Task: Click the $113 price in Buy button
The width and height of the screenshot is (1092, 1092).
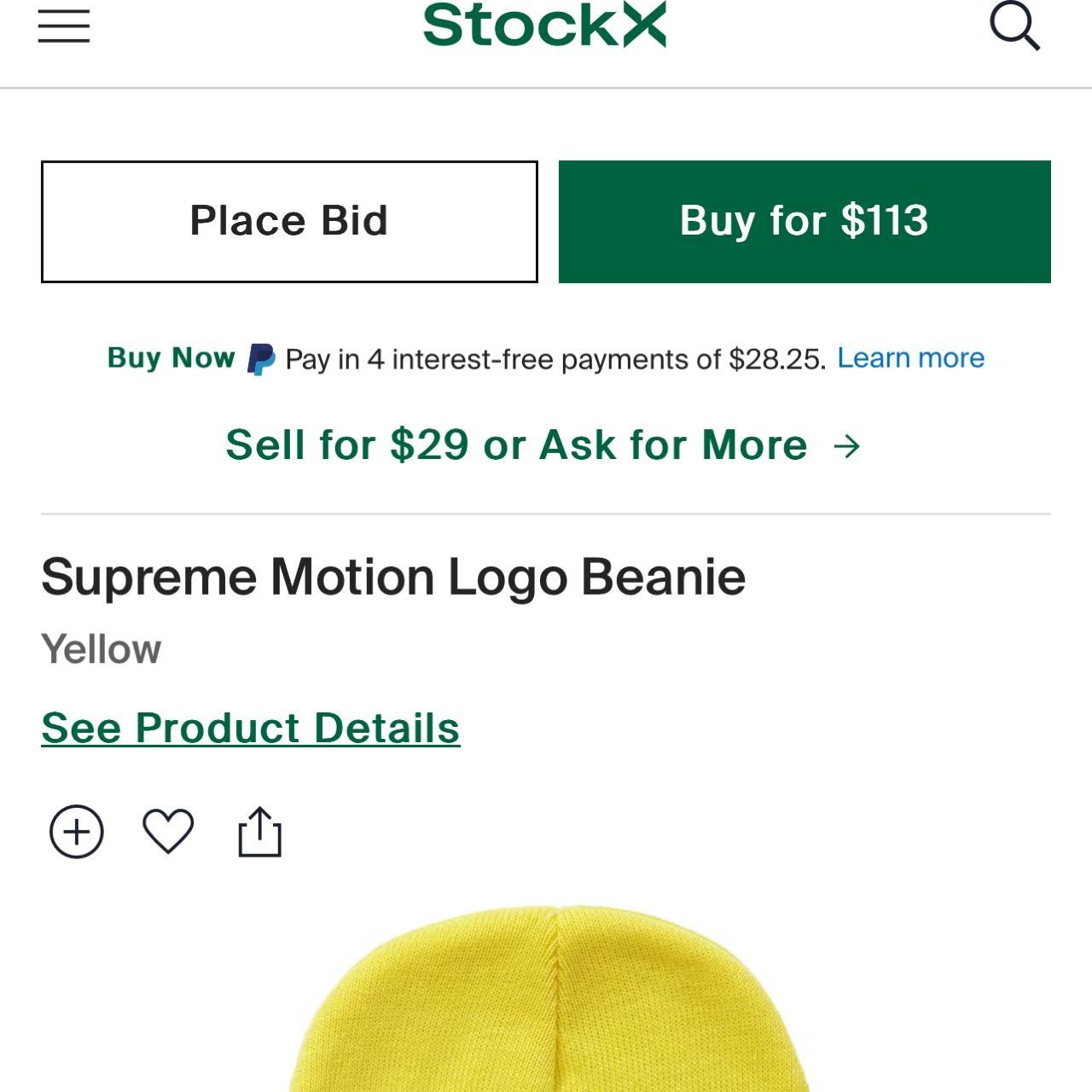Action: (x=884, y=221)
